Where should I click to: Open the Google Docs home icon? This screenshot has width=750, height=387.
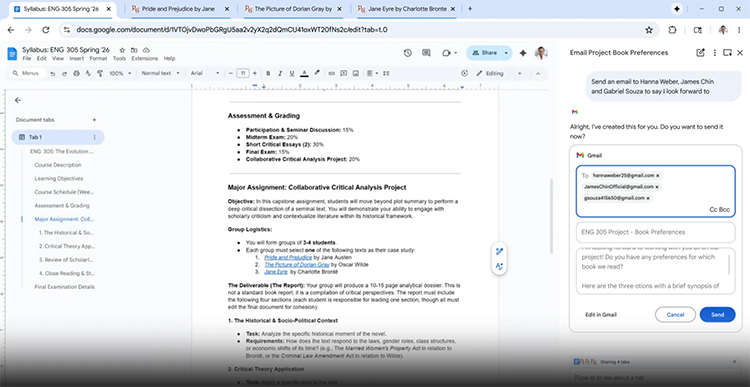point(12,54)
